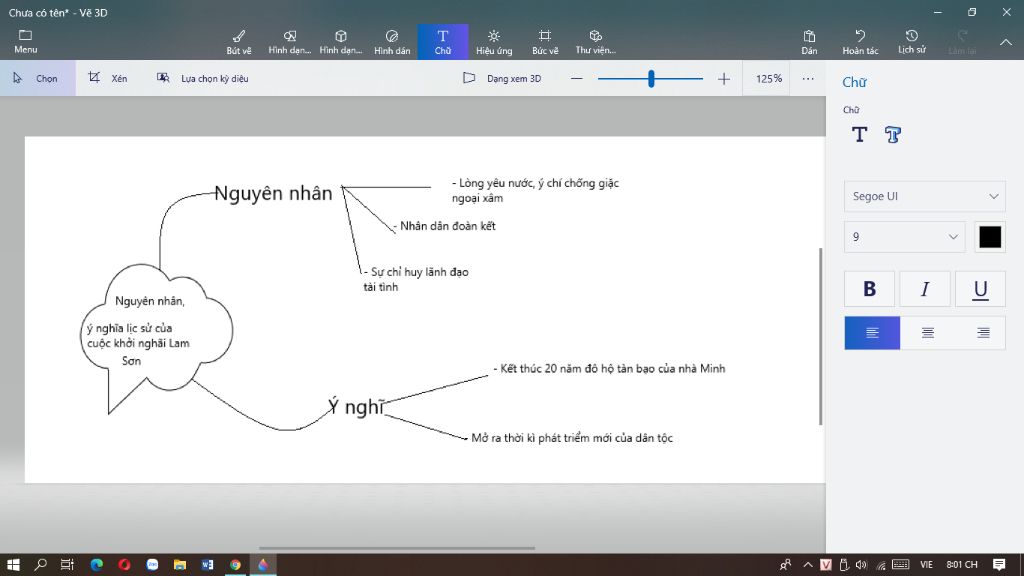Screen dimensions: 1024x576
Task: Open the Segoe UI font dropdown
Action: pyautogui.click(x=924, y=196)
